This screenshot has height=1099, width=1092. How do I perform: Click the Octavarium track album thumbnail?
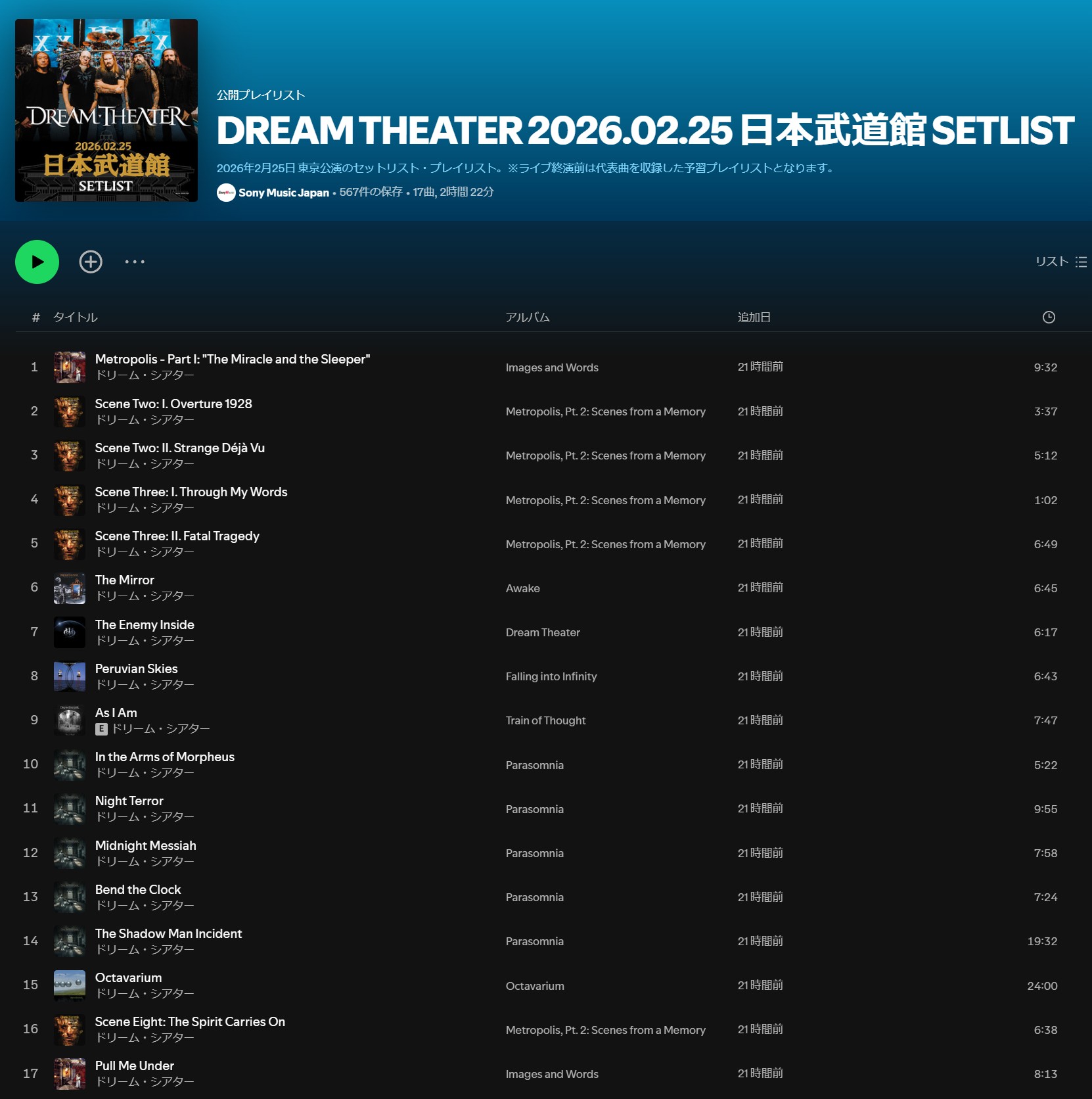pos(70,985)
